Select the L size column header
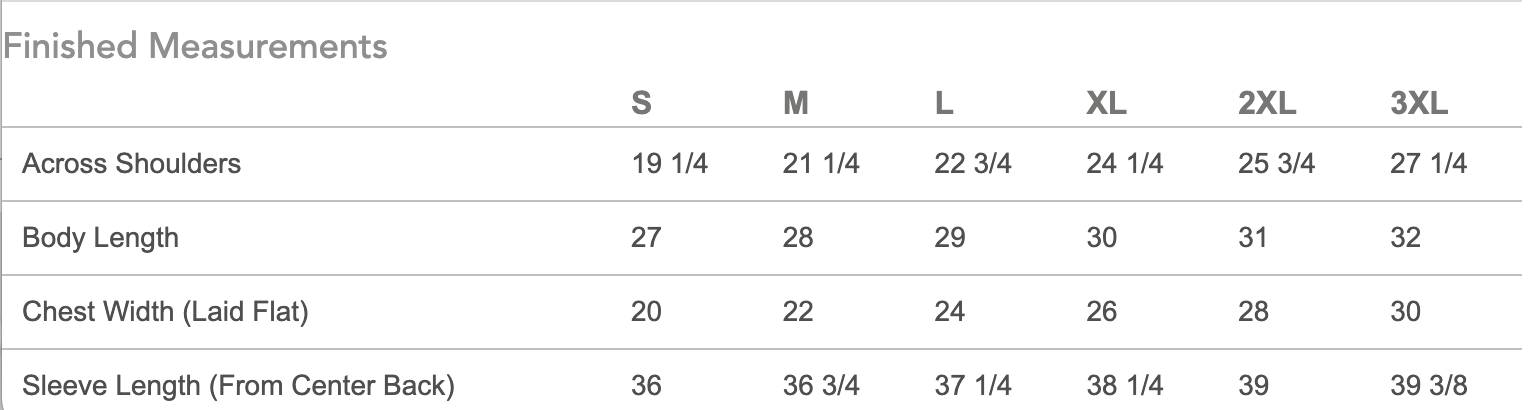This screenshot has height=410, width=1532. coord(944,103)
